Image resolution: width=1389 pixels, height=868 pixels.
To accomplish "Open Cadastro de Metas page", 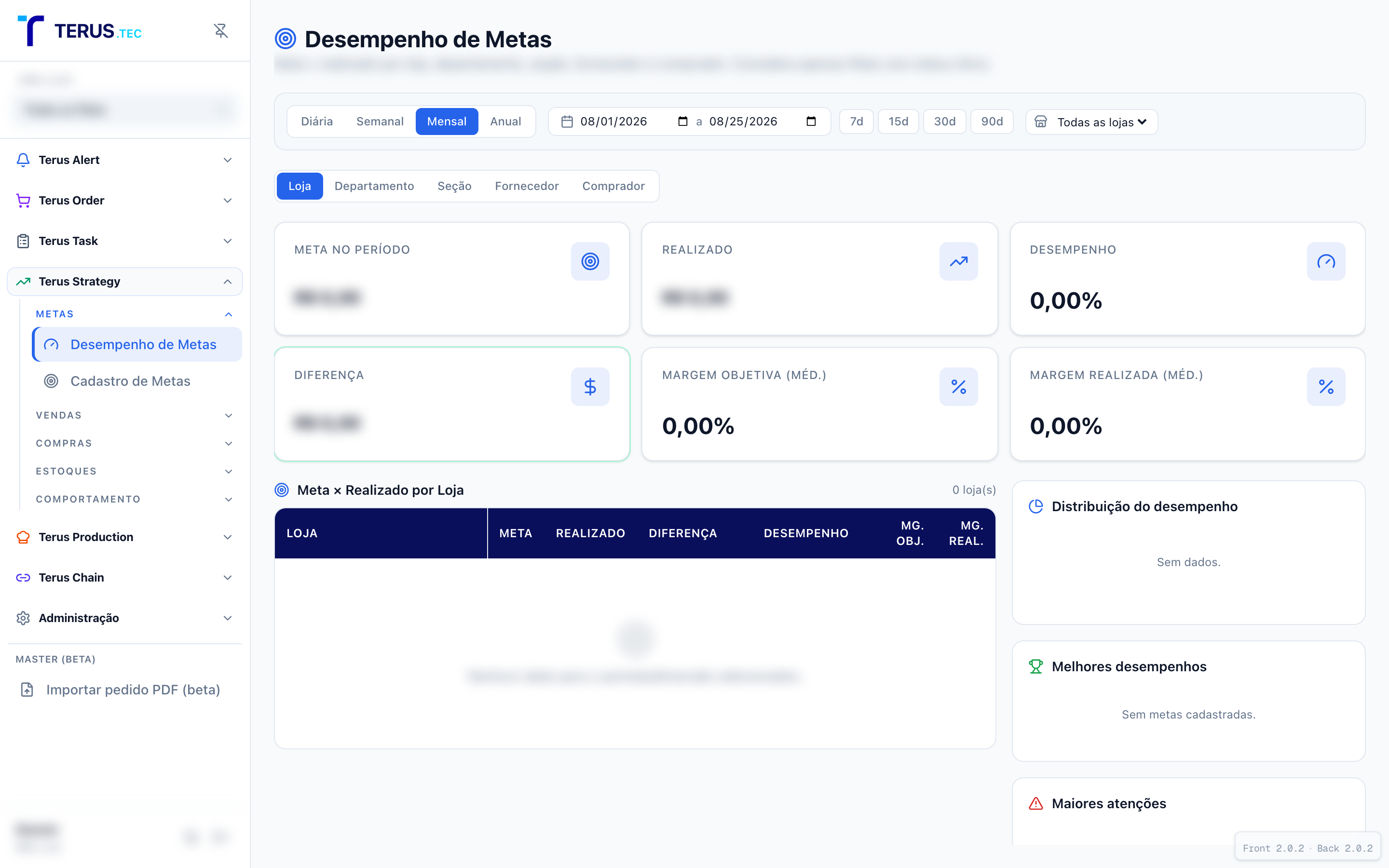I will [x=136, y=381].
